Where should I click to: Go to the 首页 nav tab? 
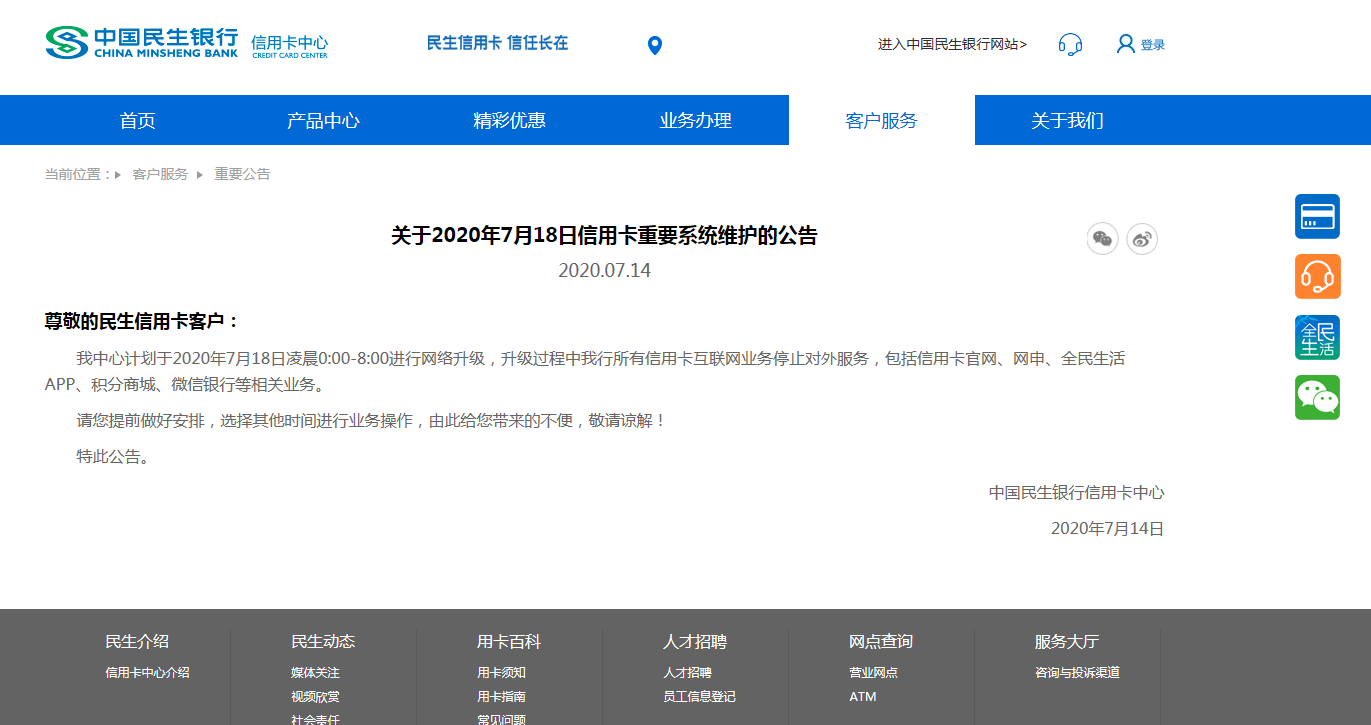click(137, 120)
